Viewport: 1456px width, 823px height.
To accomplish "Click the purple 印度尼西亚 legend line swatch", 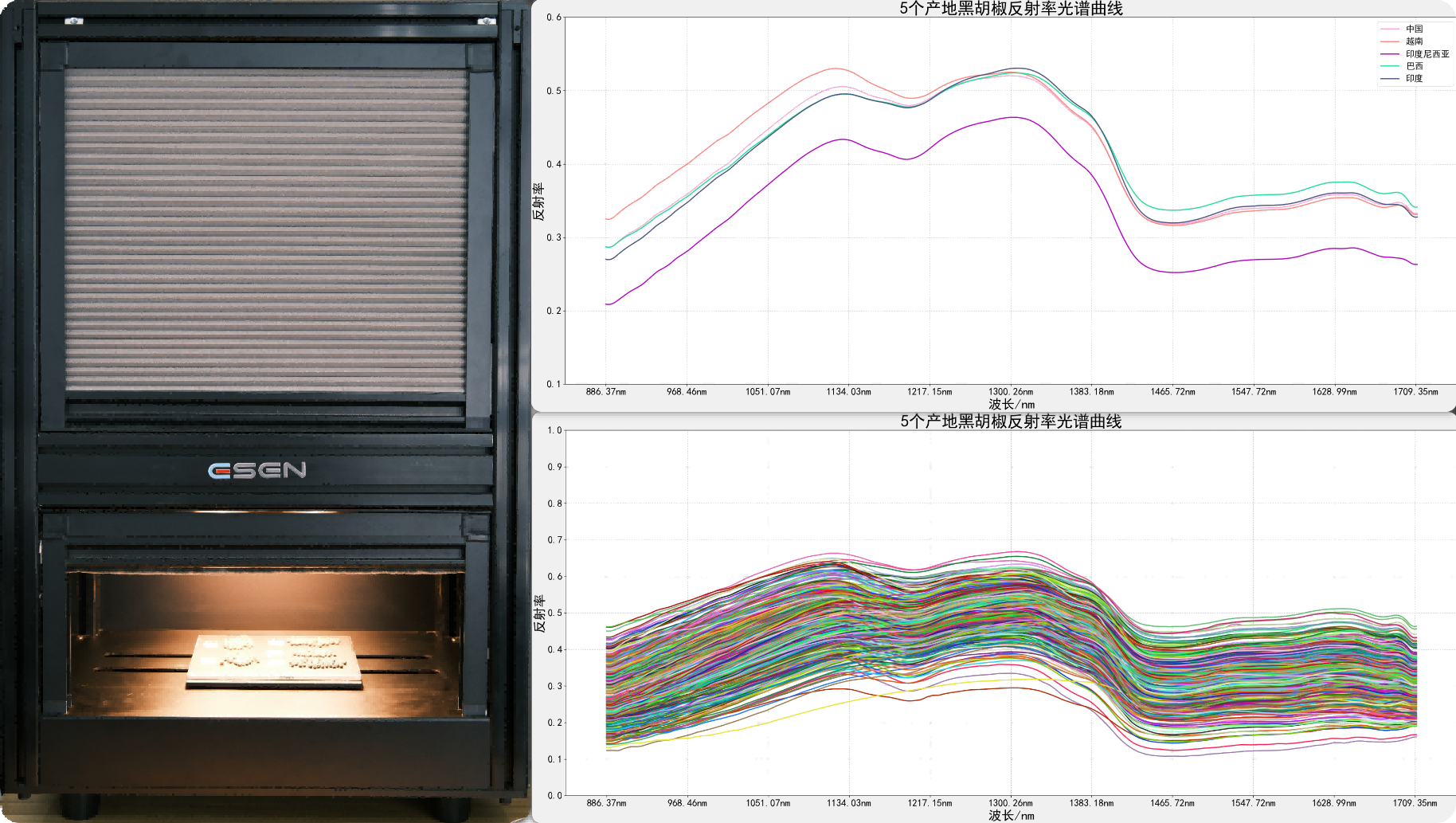I will (1390, 54).
